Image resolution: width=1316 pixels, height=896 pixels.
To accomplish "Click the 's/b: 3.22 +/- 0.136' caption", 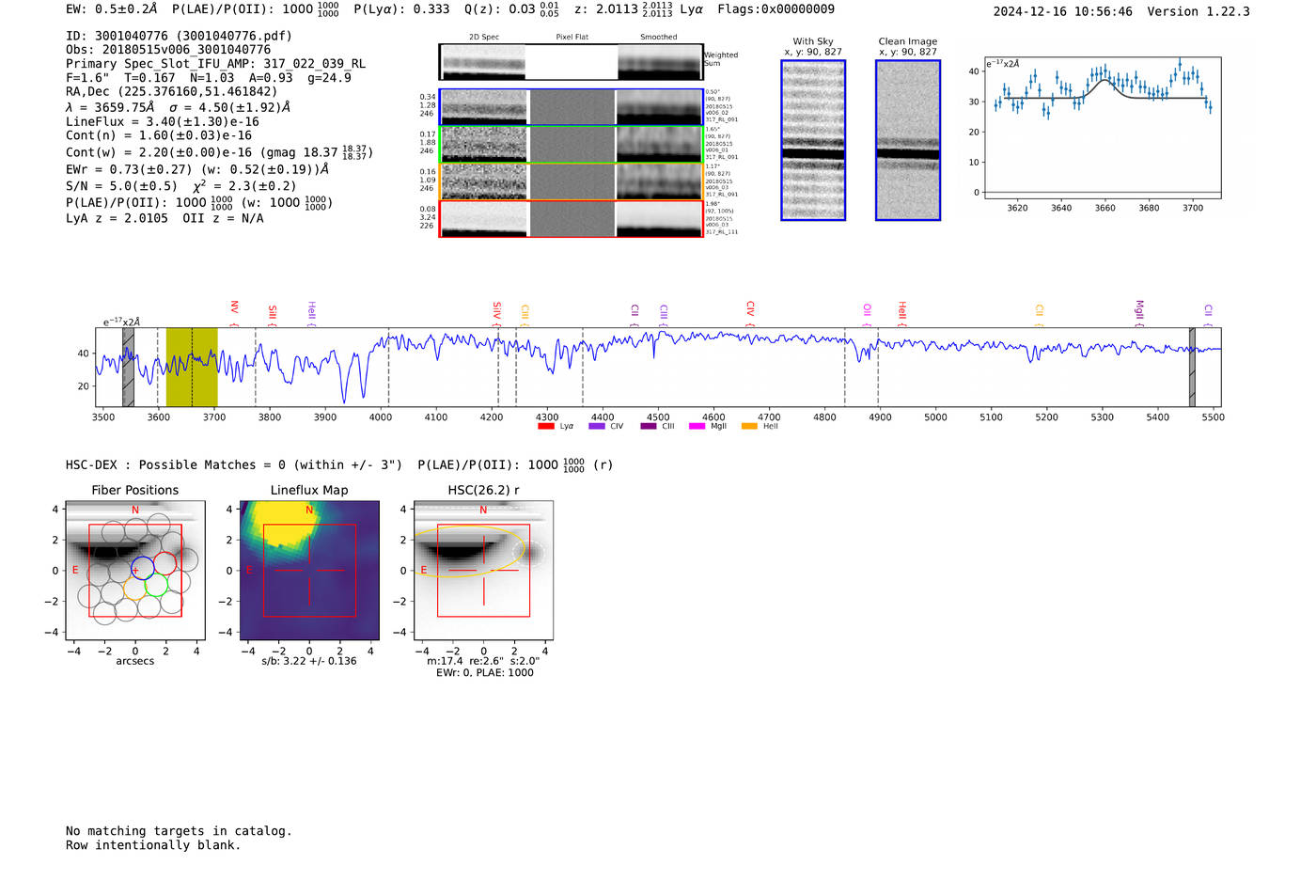I will (309, 661).
